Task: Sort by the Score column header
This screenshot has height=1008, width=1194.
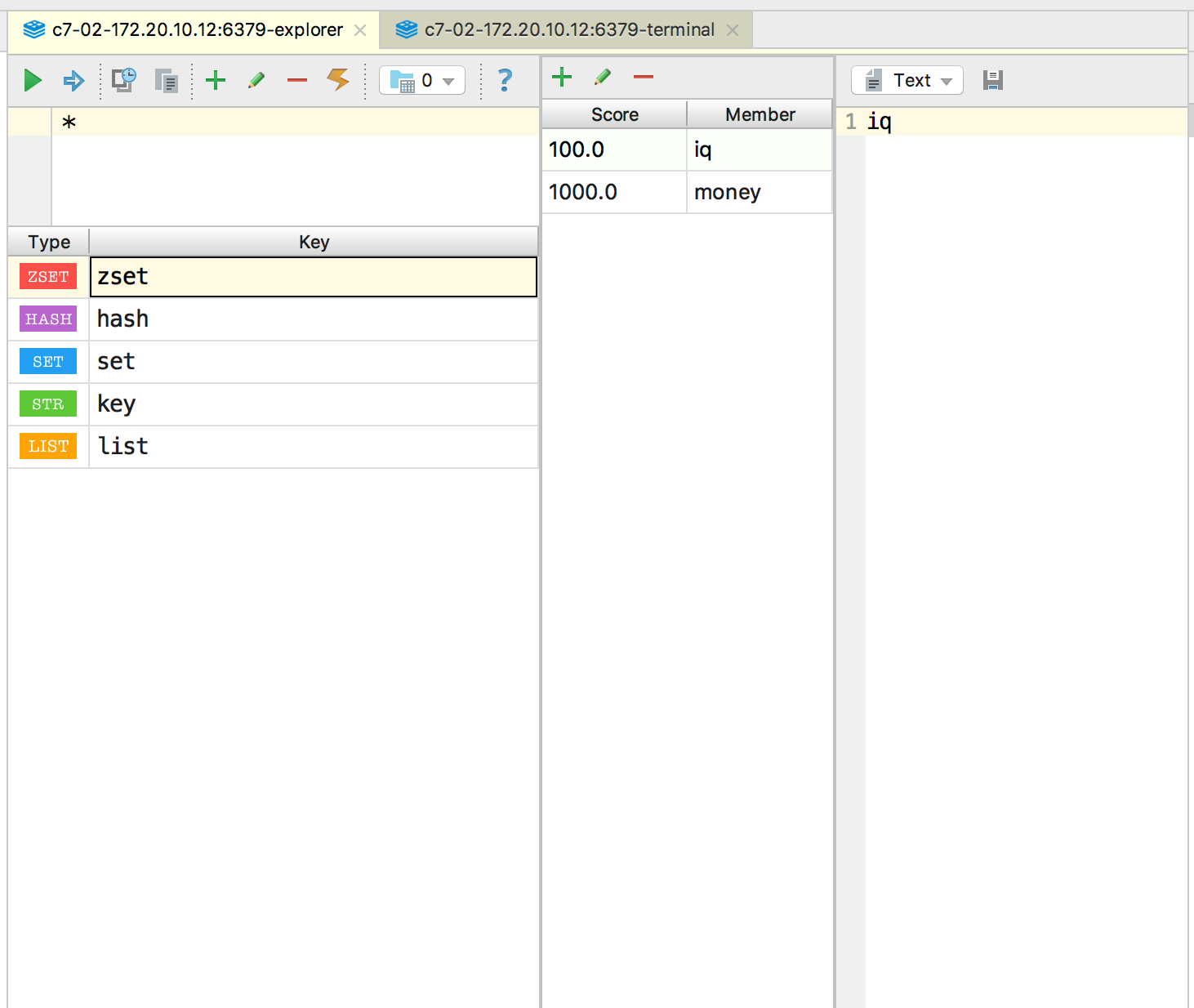Action: pyautogui.click(x=615, y=114)
